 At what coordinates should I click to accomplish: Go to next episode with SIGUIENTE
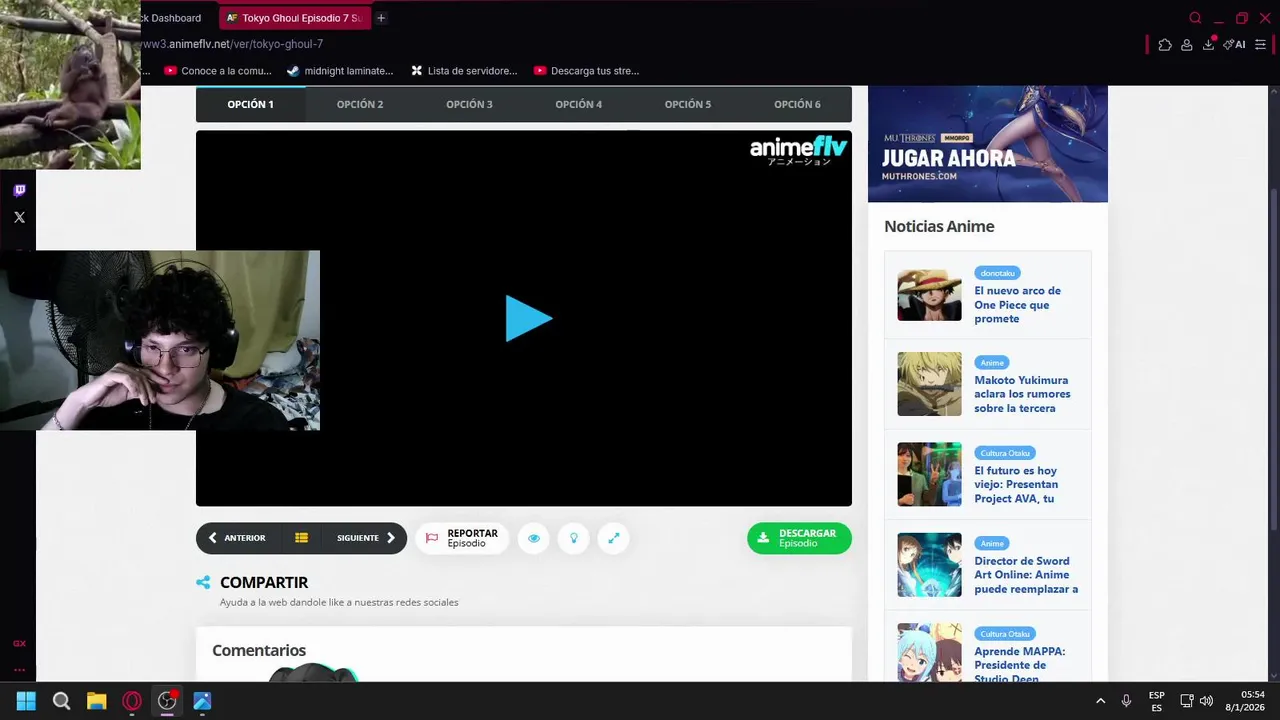click(366, 538)
